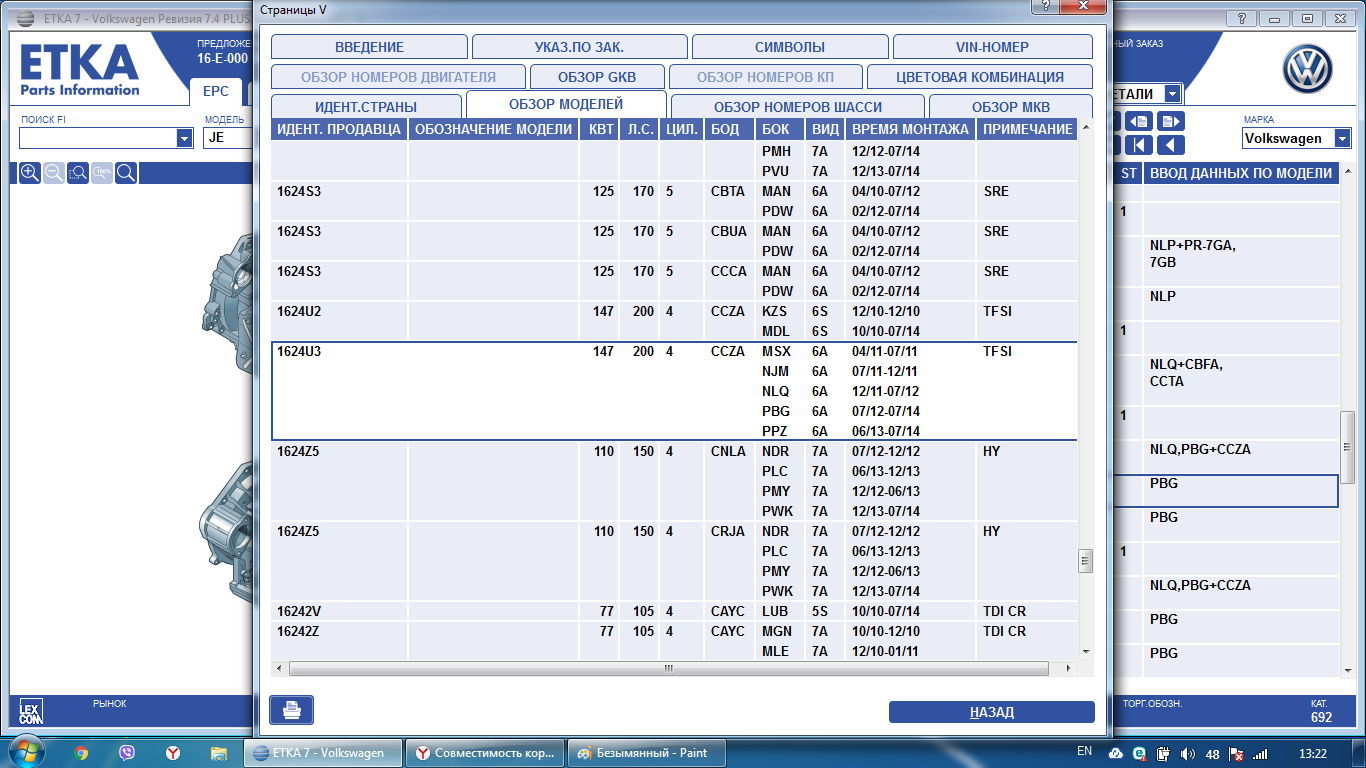Switch to ИДЕНТ.СТРАНЫ tab
Image resolution: width=1366 pixels, height=768 pixels.
point(366,106)
